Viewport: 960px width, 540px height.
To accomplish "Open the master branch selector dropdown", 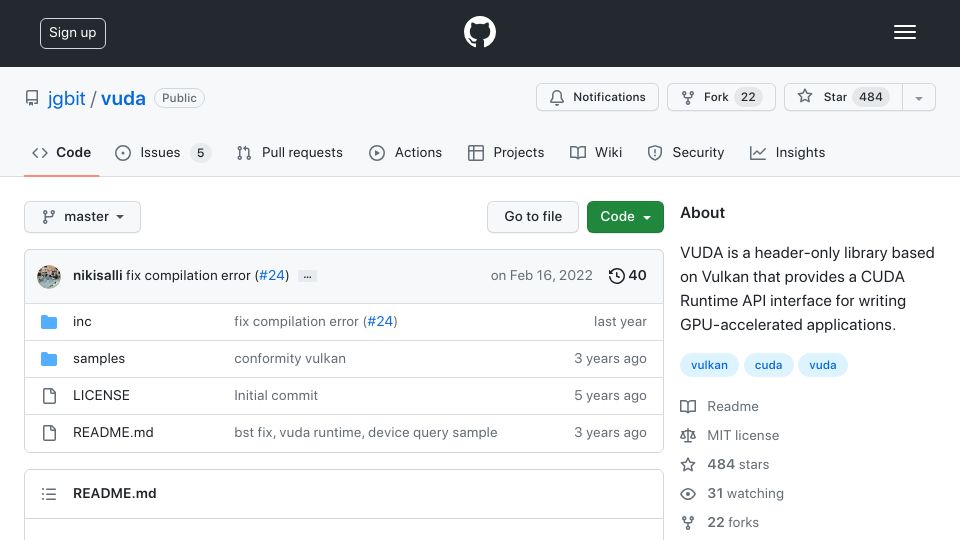I will point(83,217).
